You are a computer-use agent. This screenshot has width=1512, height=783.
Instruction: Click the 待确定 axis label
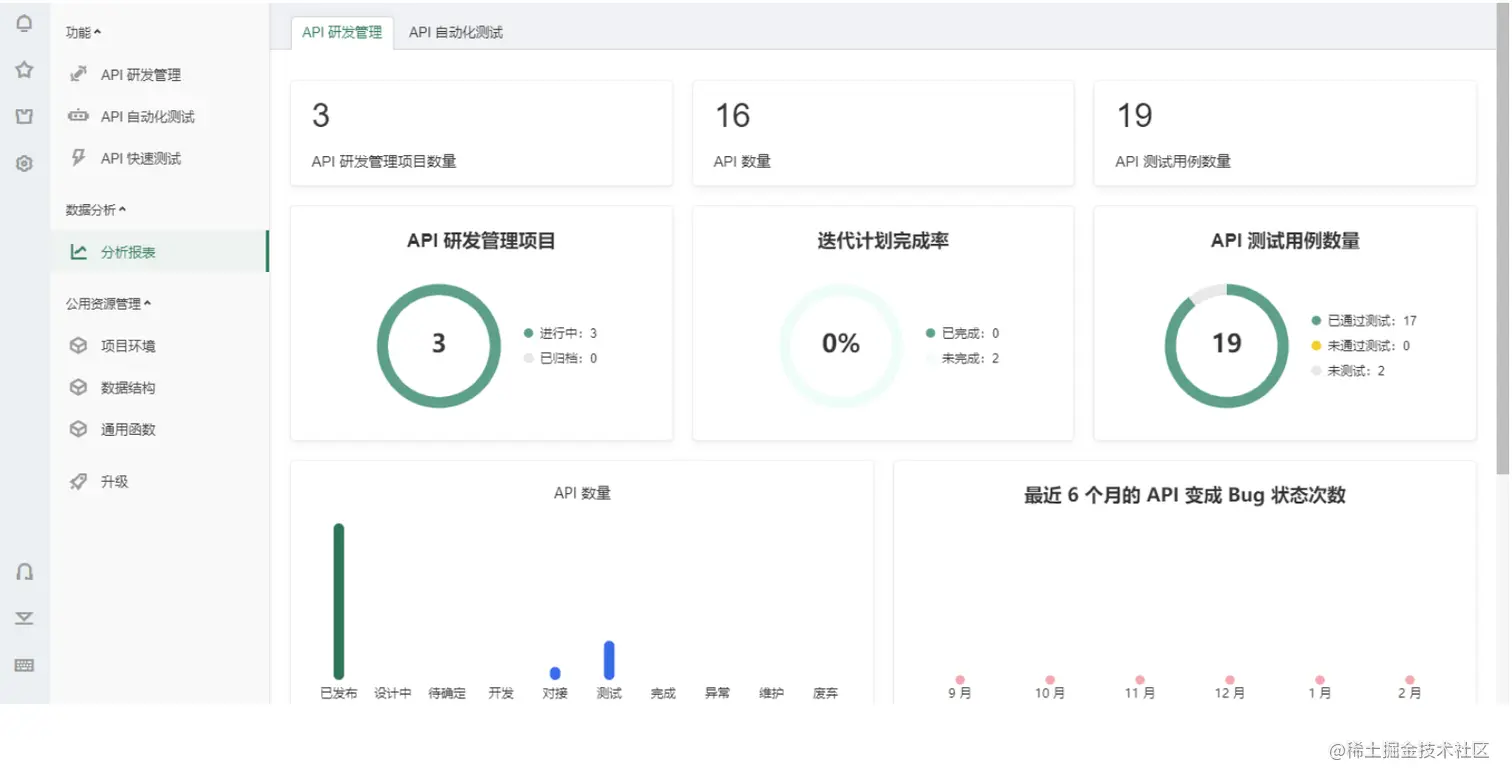(447, 693)
